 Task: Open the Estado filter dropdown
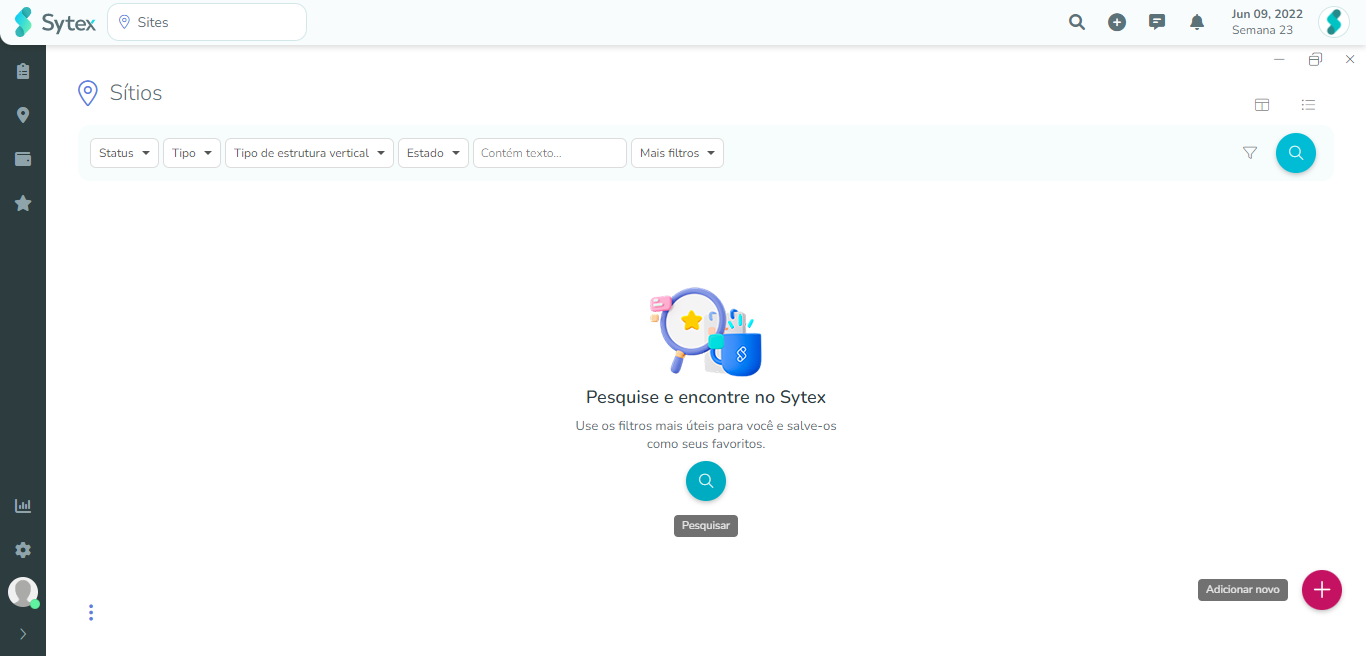coord(433,153)
